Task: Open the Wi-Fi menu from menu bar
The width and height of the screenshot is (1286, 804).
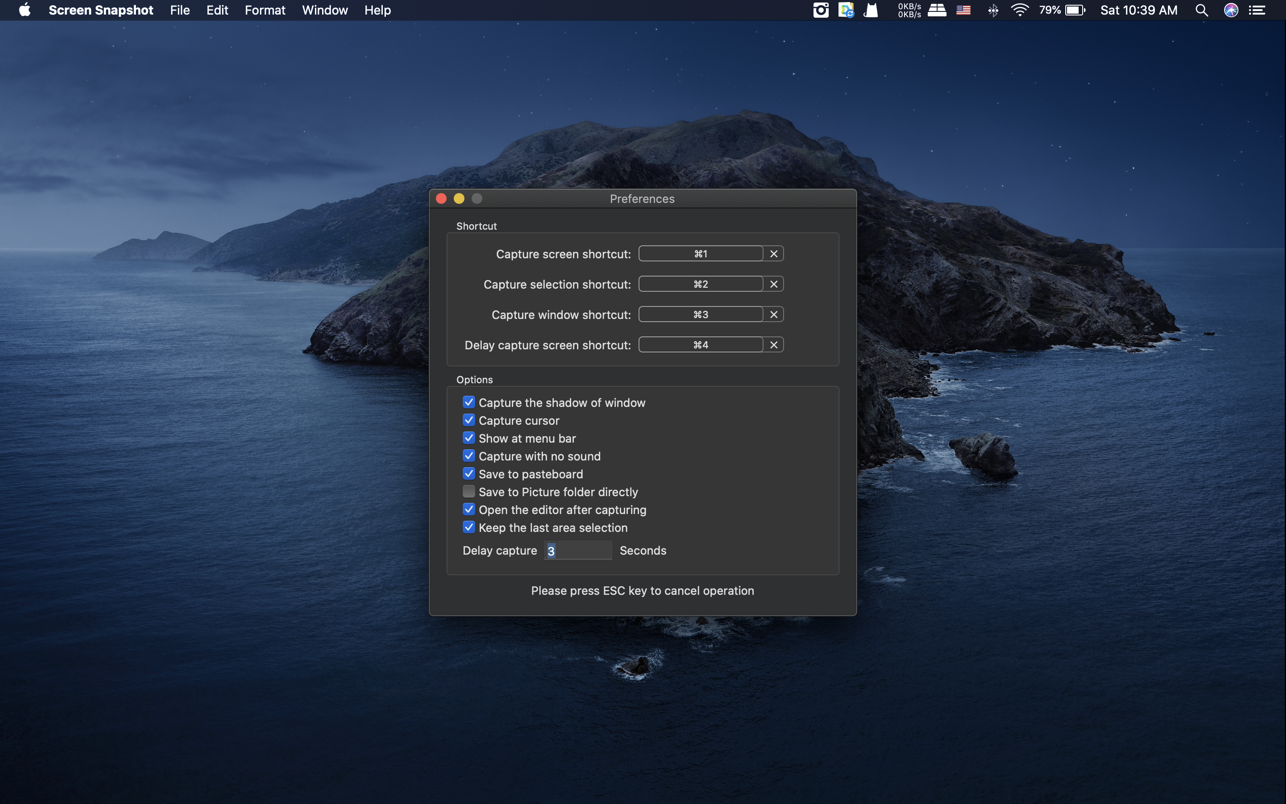Action: point(1019,10)
